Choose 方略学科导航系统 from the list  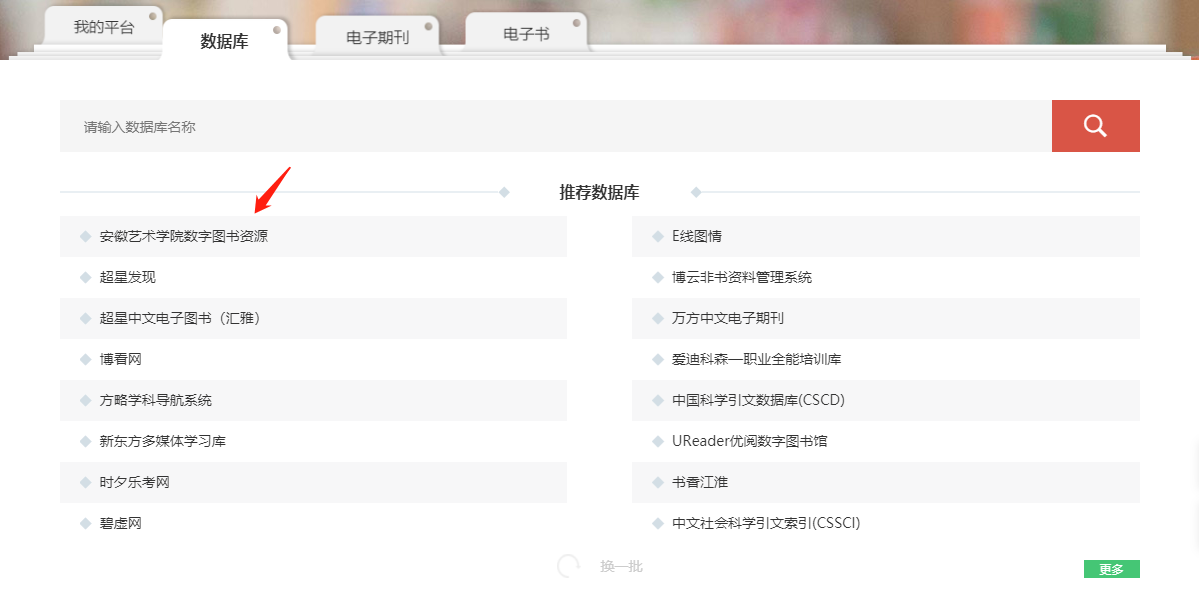155,400
